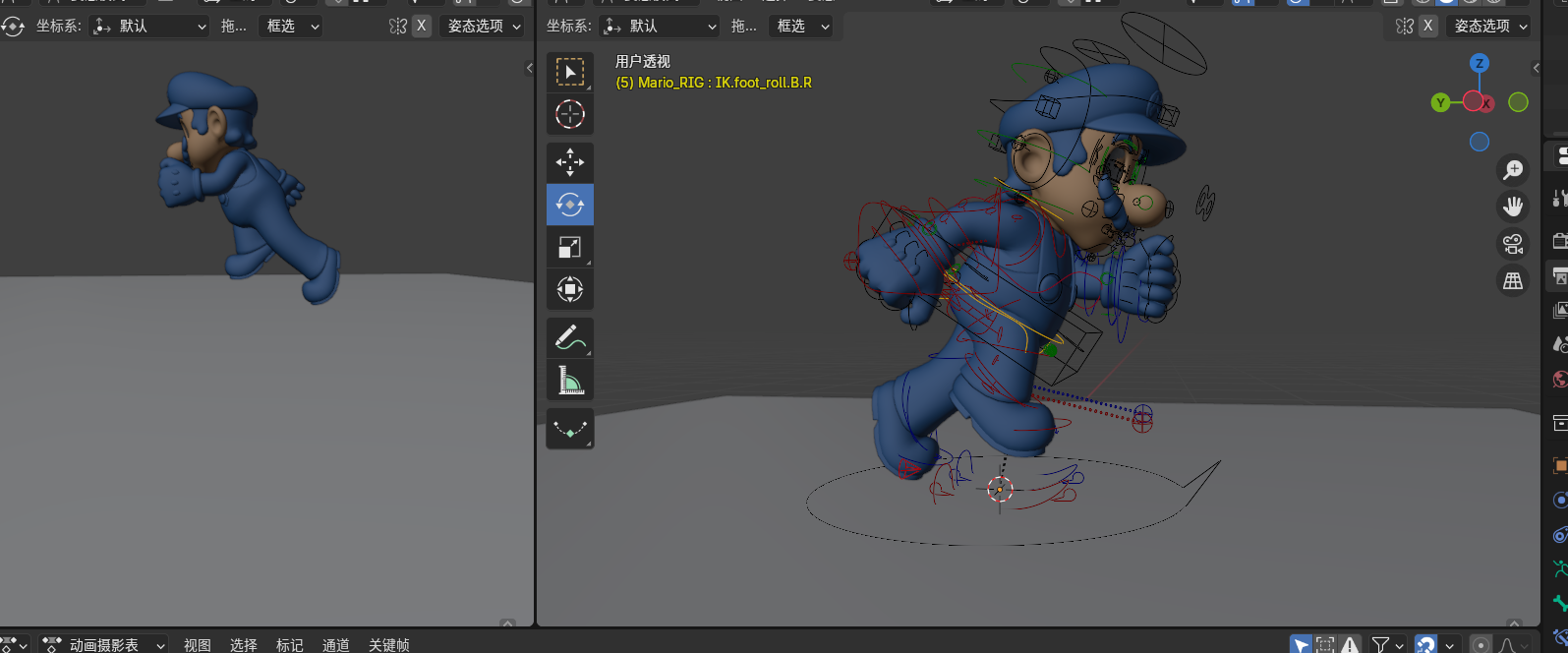Click the 用户透视 view label
Image resolution: width=1568 pixels, height=653 pixels.
tap(643, 61)
